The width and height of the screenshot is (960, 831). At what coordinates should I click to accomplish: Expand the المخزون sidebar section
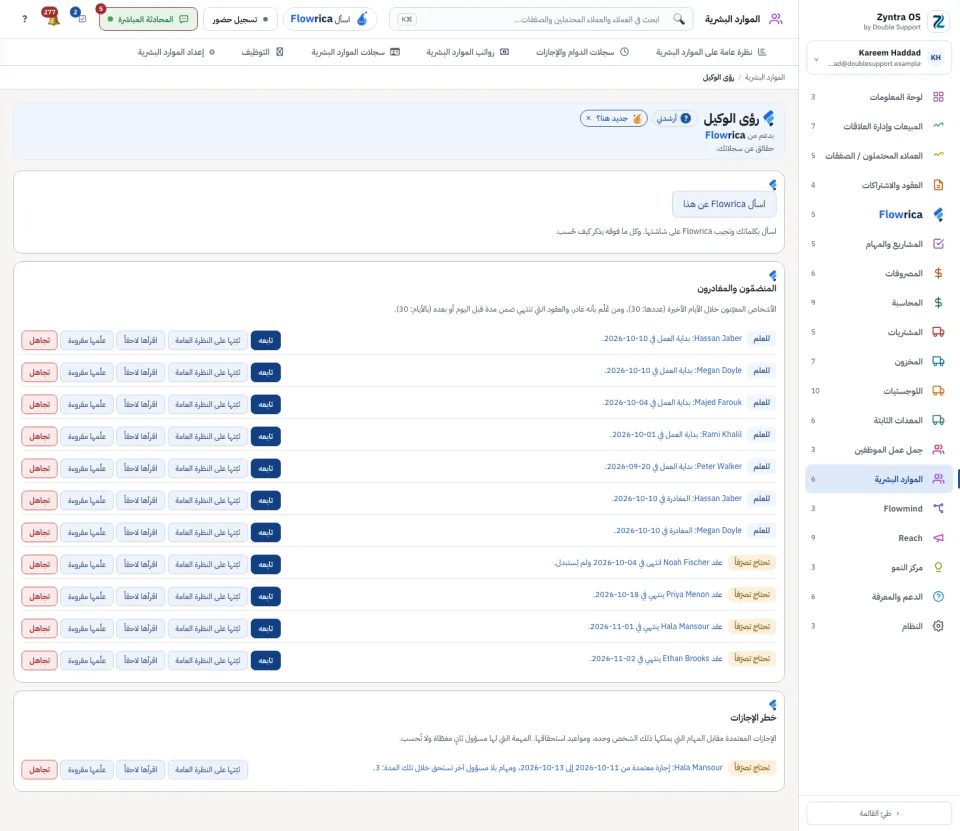pyautogui.click(x=879, y=361)
